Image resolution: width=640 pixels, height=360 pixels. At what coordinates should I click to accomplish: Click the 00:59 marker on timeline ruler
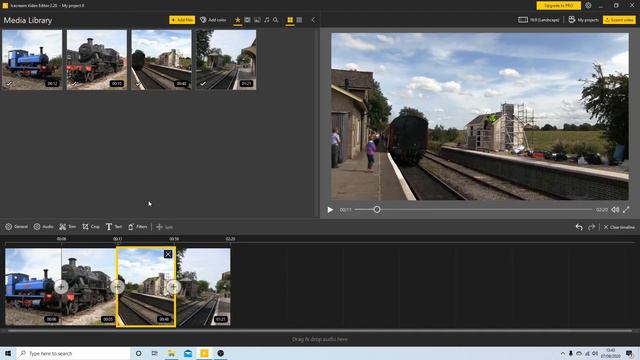pos(174,239)
